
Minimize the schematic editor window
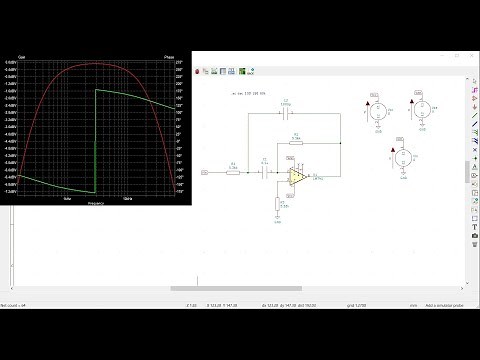[x=442, y=55]
